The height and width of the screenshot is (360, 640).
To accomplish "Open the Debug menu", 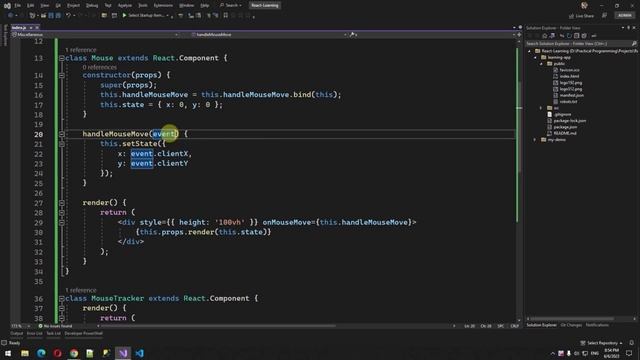I will click(x=92, y=6).
